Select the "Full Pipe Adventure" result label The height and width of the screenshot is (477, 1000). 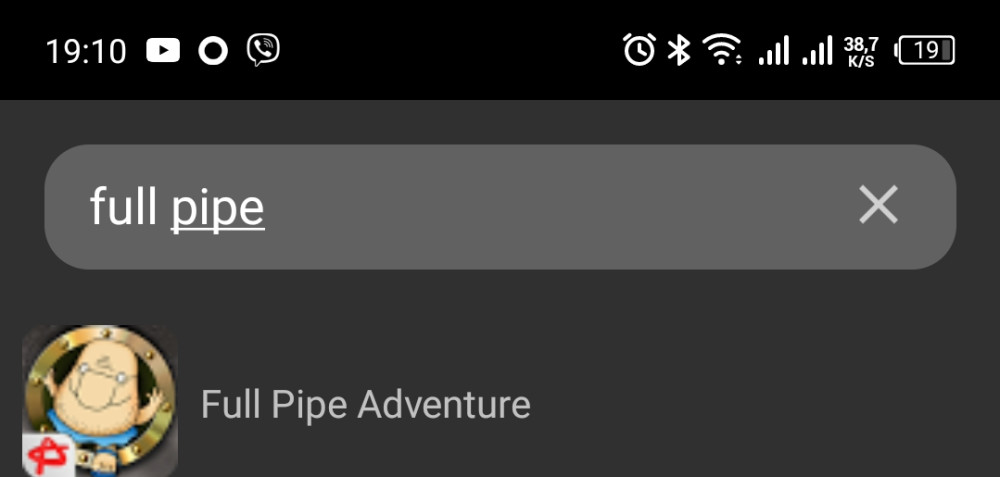tap(365, 405)
